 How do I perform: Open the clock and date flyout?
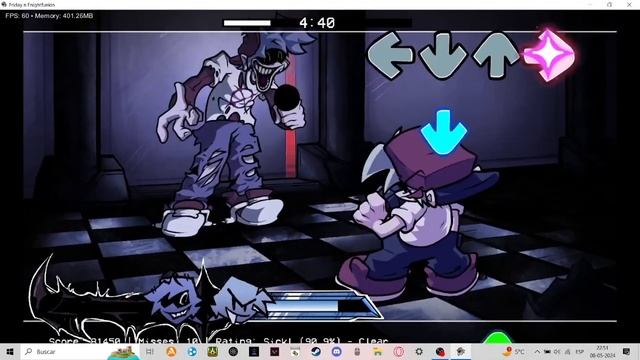[602, 351]
